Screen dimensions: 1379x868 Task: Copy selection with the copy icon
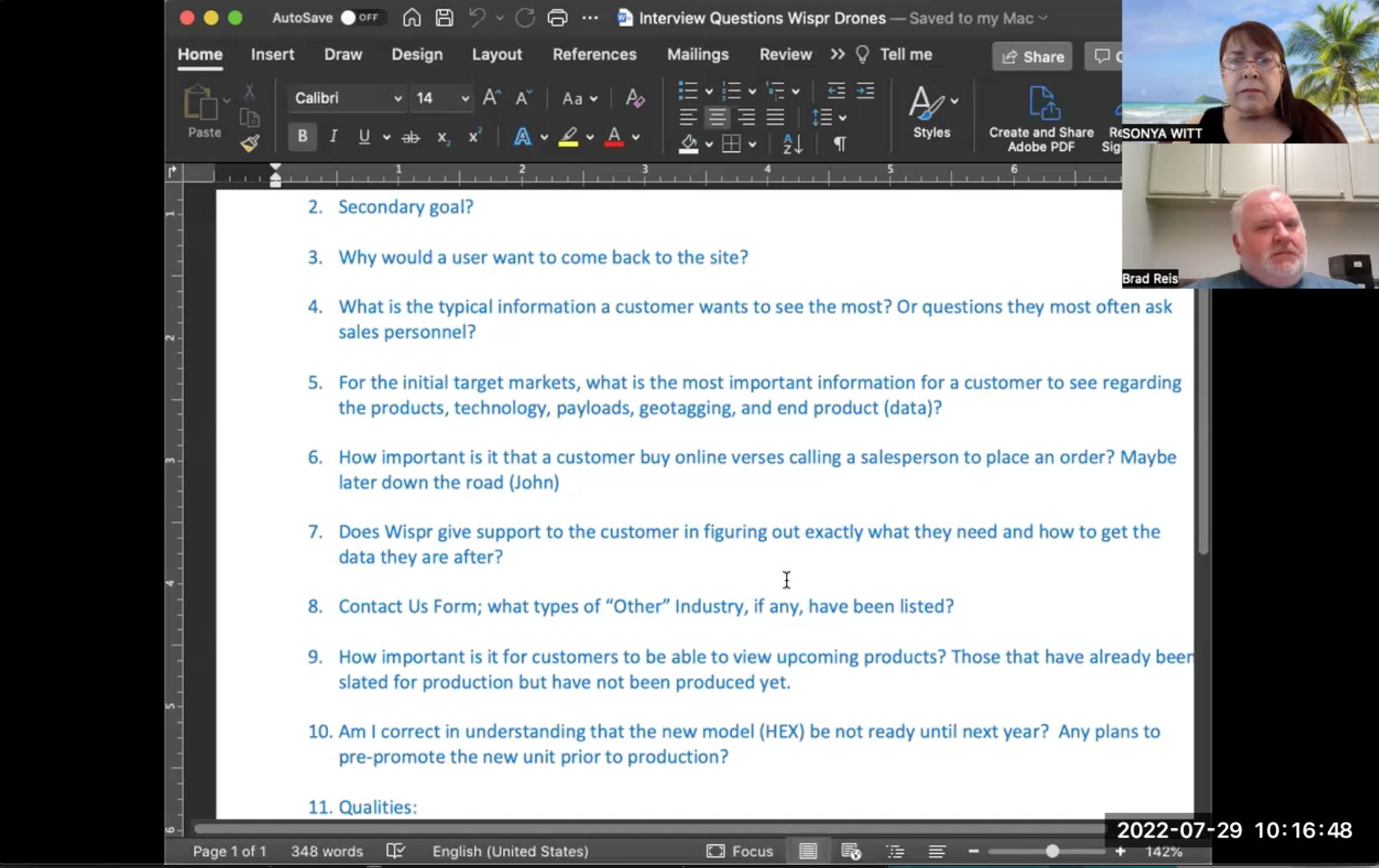(249, 118)
